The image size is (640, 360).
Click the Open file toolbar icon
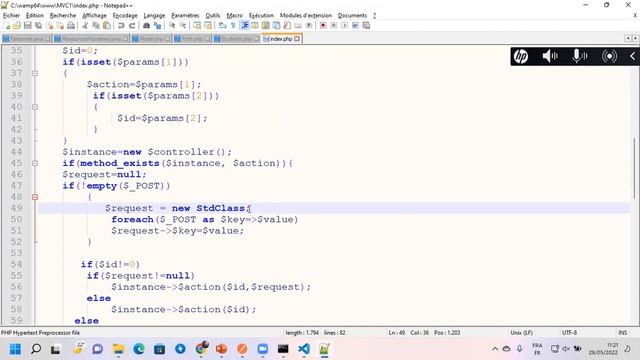click(17, 26)
